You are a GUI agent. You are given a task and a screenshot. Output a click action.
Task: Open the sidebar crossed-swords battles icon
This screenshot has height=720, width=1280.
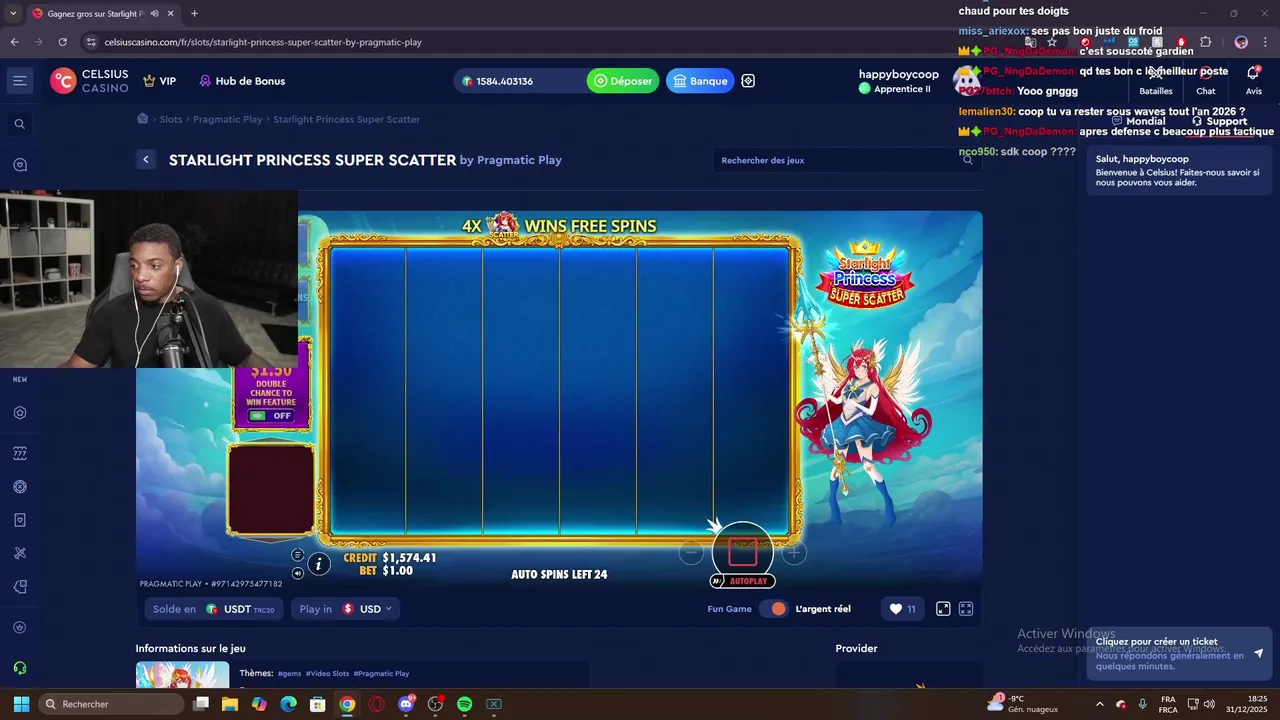tap(20, 553)
